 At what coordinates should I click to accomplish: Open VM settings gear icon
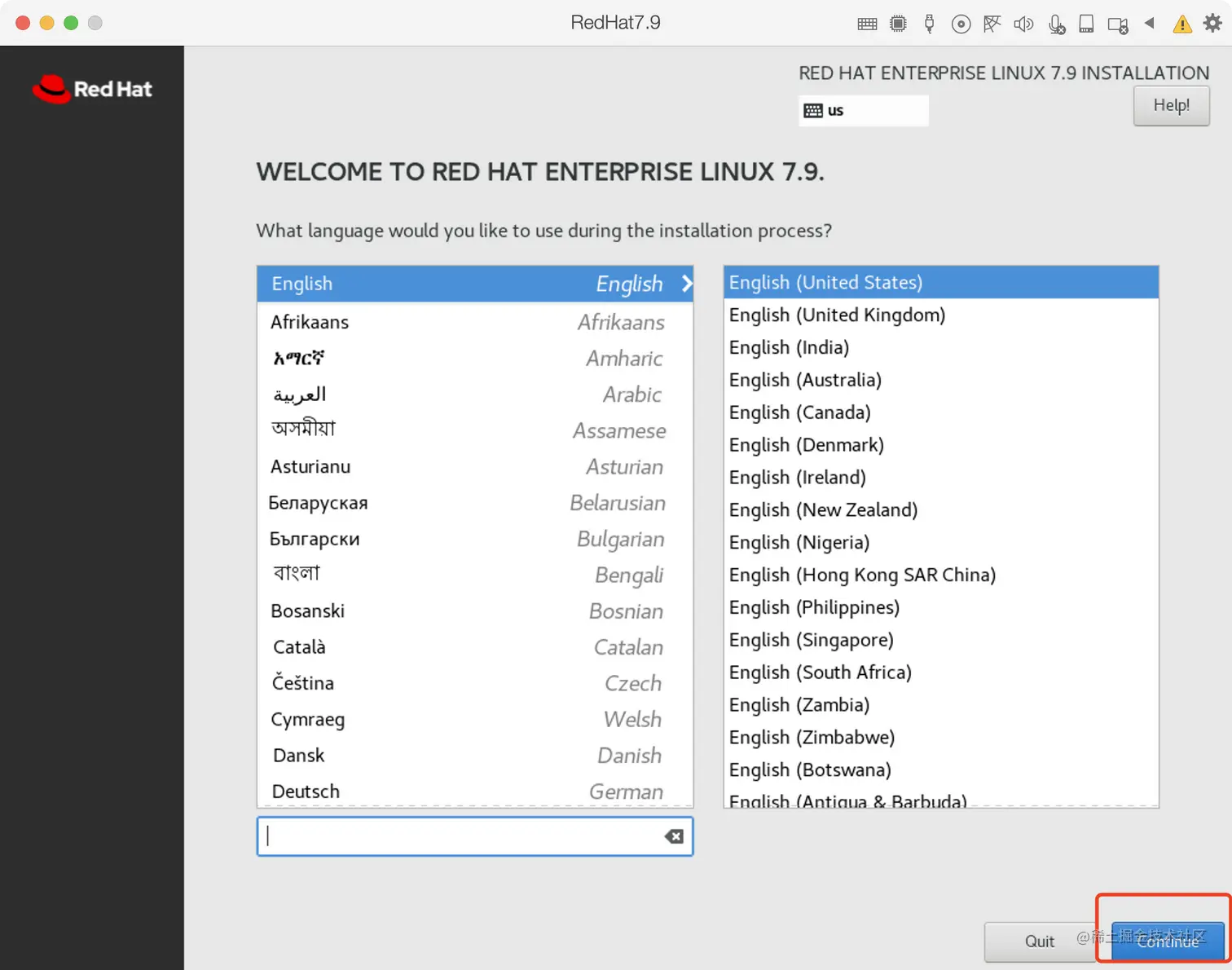[x=1212, y=23]
